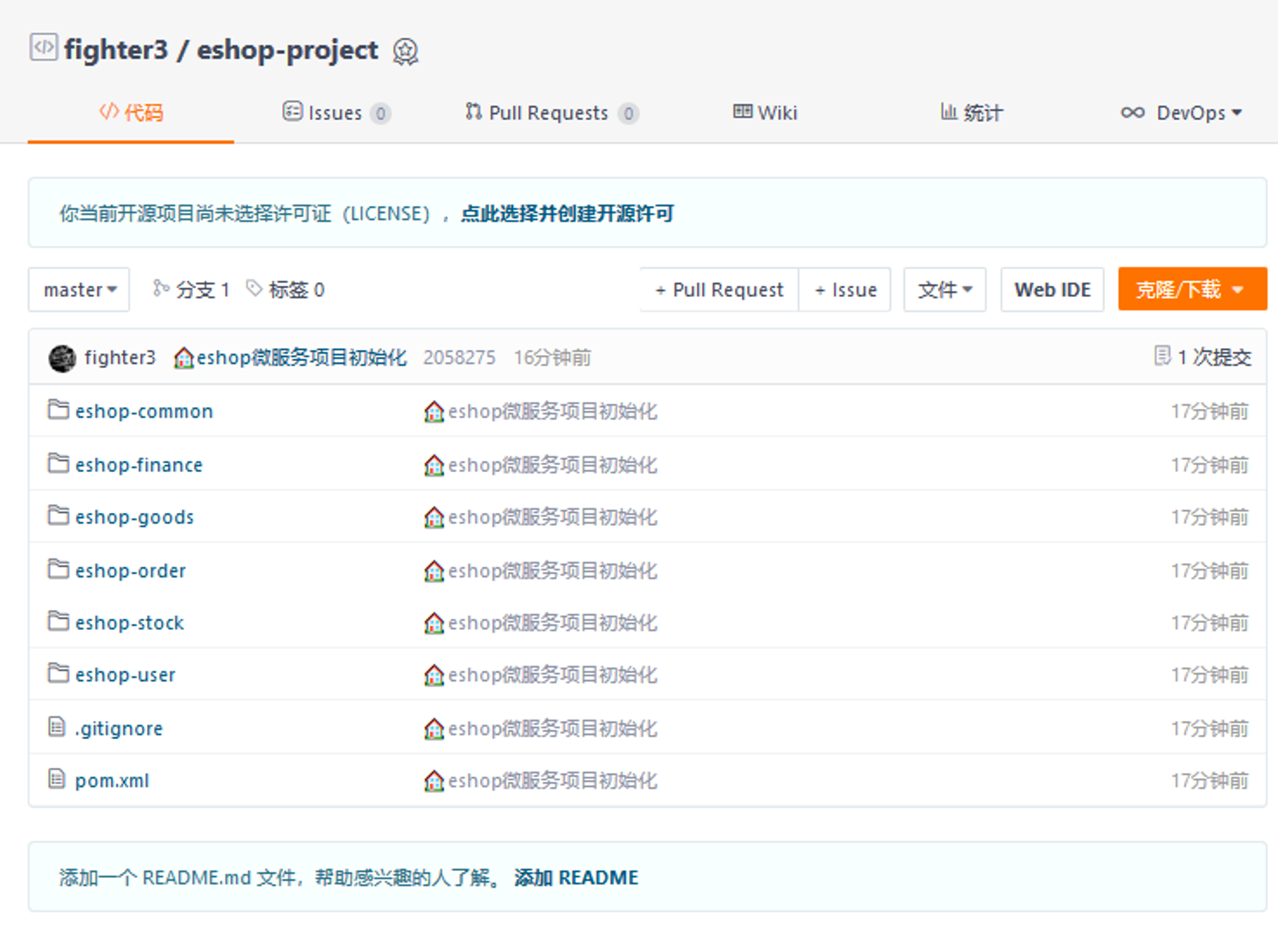Click the Pull Requests tab icon

[473, 111]
